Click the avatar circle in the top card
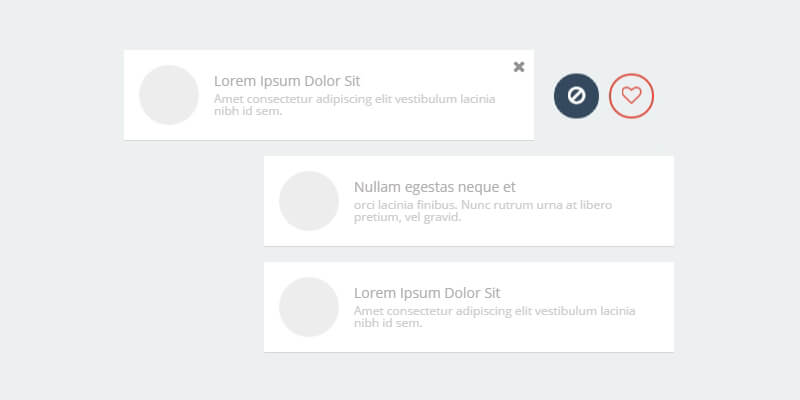The width and height of the screenshot is (800, 400). 169,95
